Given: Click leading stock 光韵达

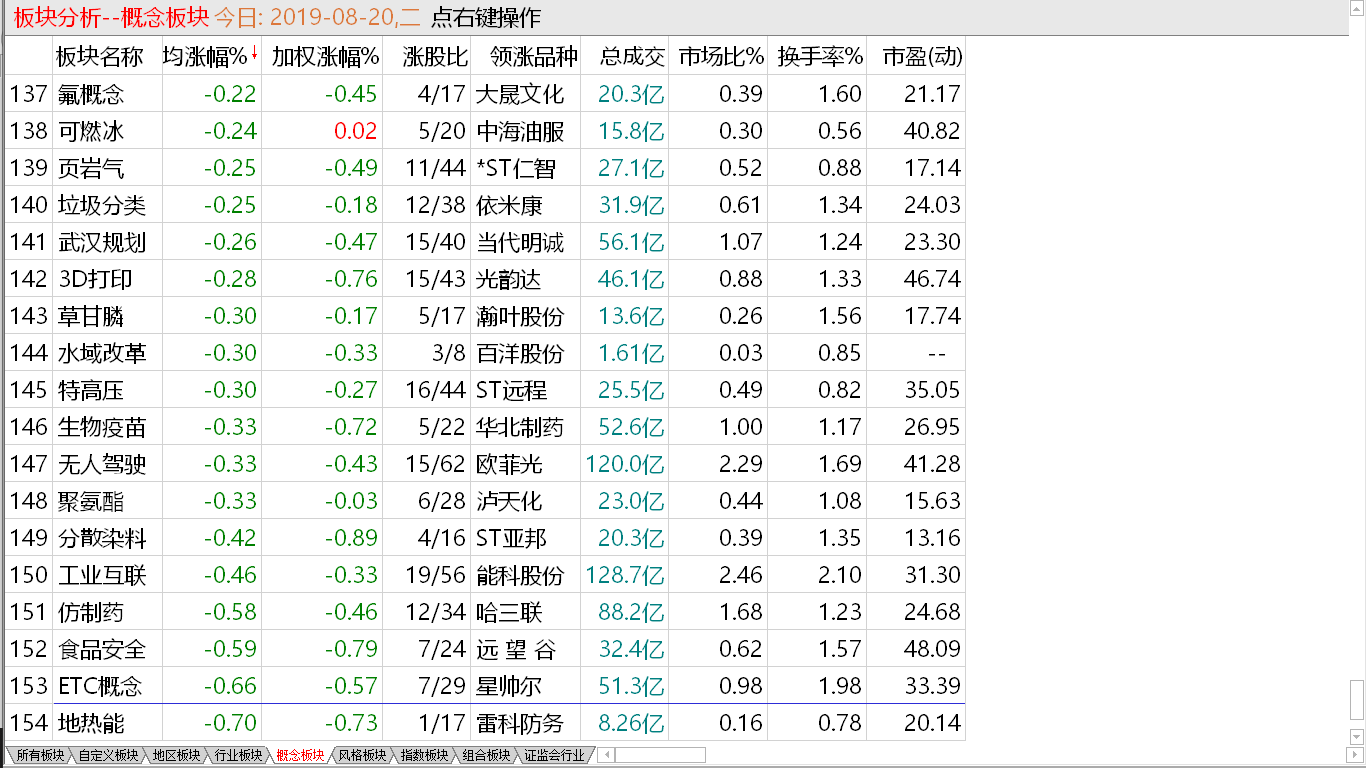Looking at the screenshot, I should pyautogui.click(x=509, y=279).
